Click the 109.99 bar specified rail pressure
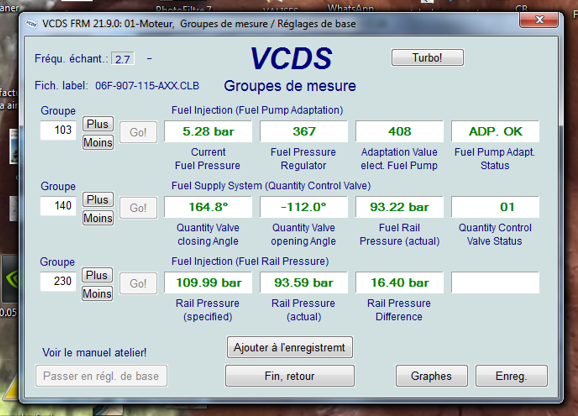The width and height of the screenshot is (578, 416). pos(208,283)
